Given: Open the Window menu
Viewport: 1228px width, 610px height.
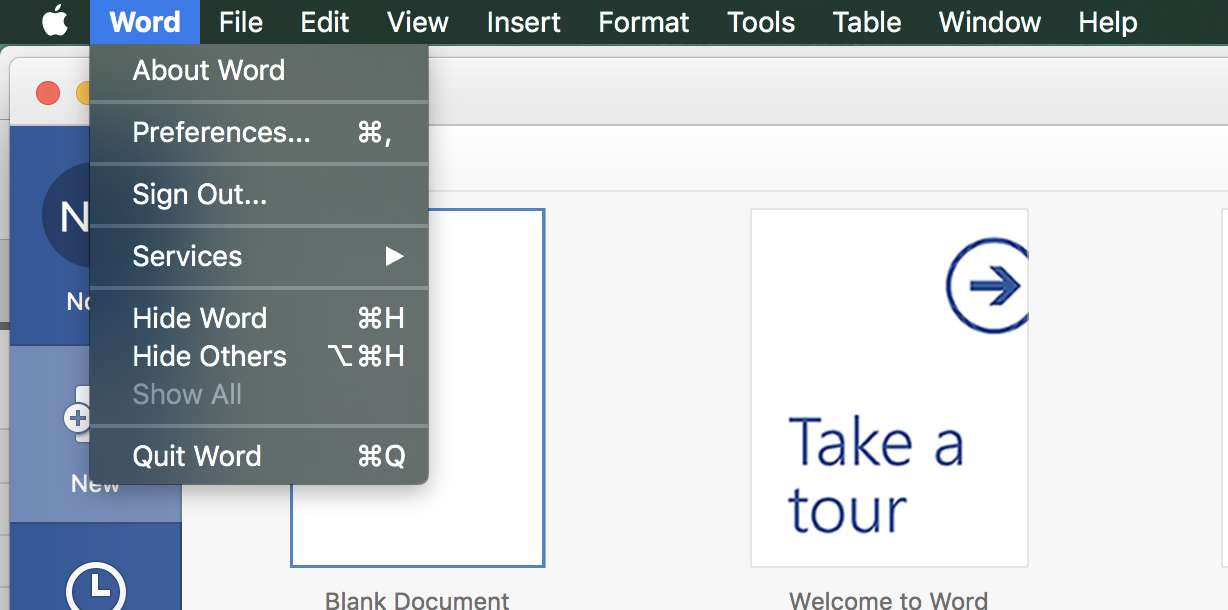Looking at the screenshot, I should pos(989,22).
